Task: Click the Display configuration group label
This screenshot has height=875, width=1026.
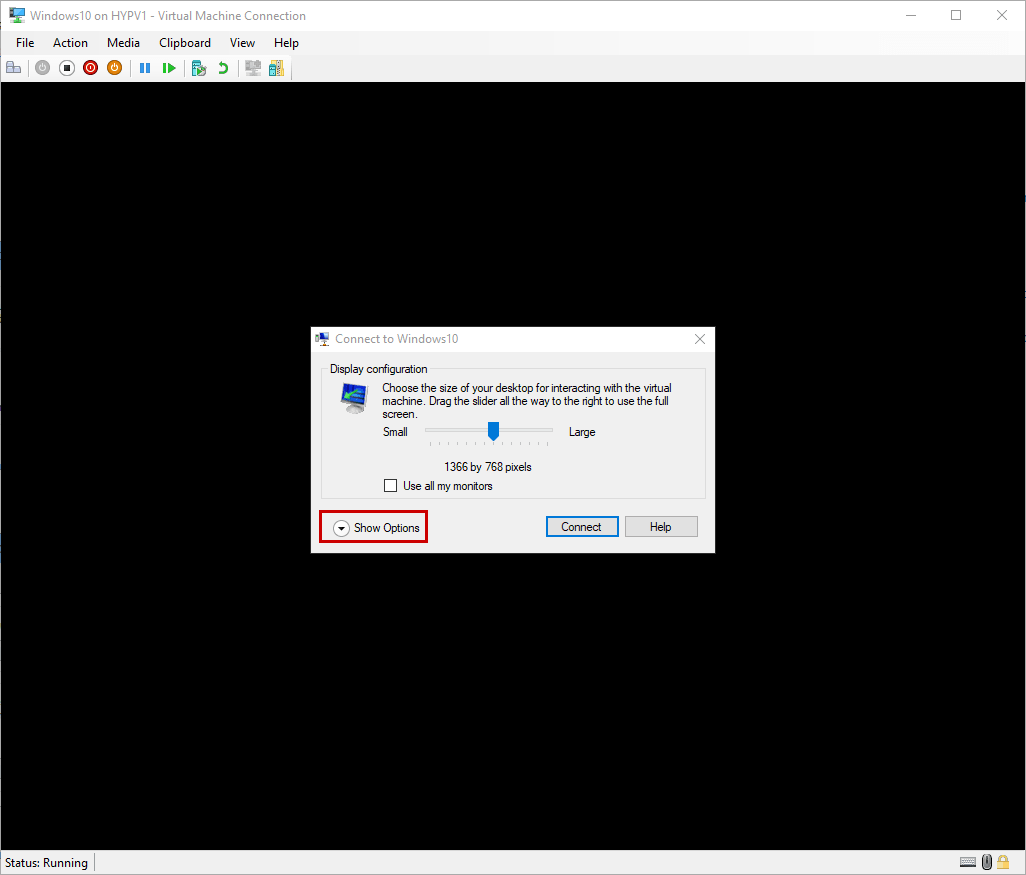Action: coord(378,369)
